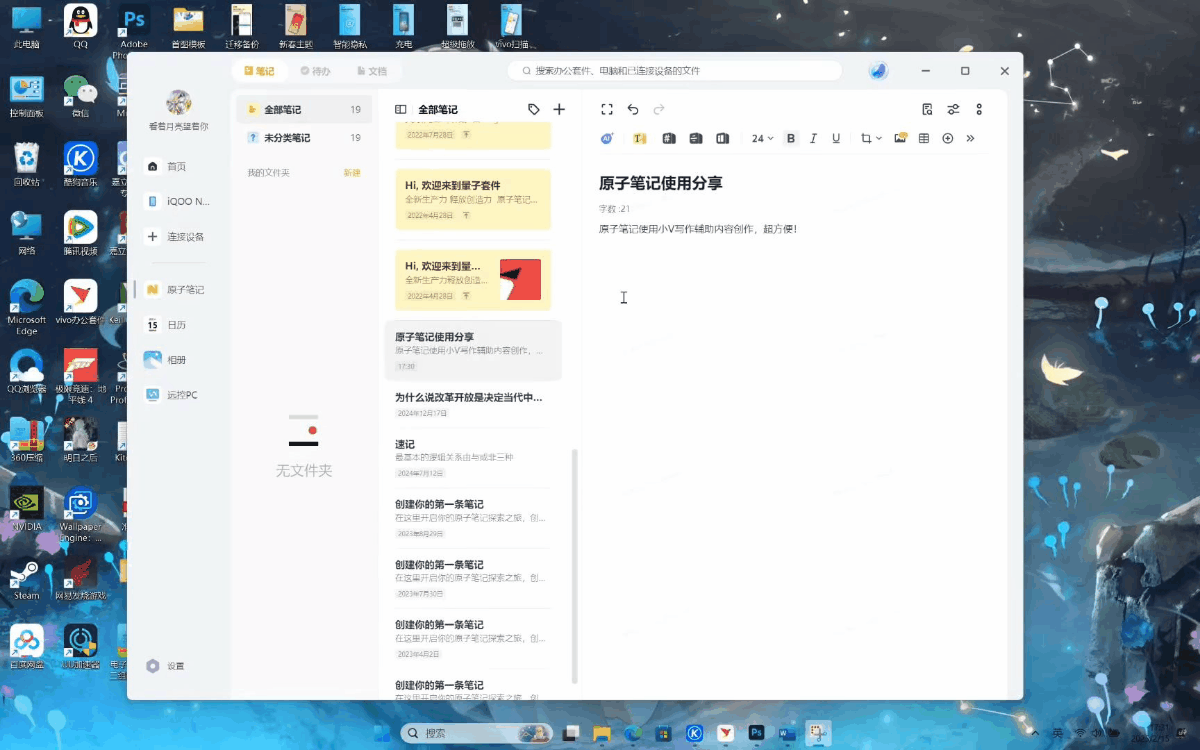Screen dimensions: 1200x750
Task: Open the blue cloud account icon in title bar
Action: tap(878, 71)
